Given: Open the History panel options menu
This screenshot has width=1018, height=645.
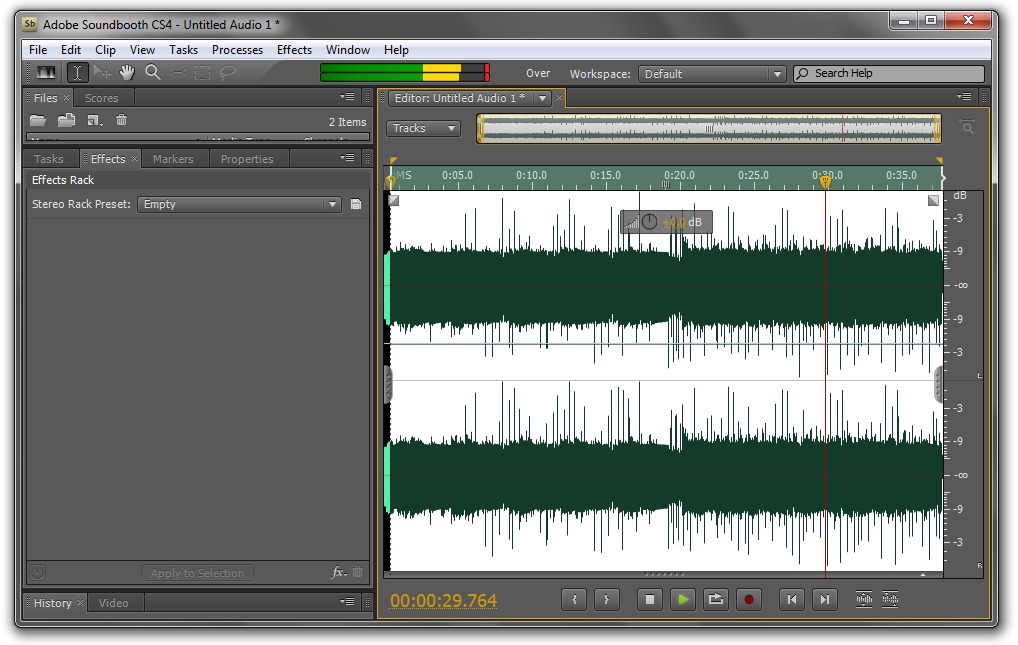Looking at the screenshot, I should pos(347,601).
